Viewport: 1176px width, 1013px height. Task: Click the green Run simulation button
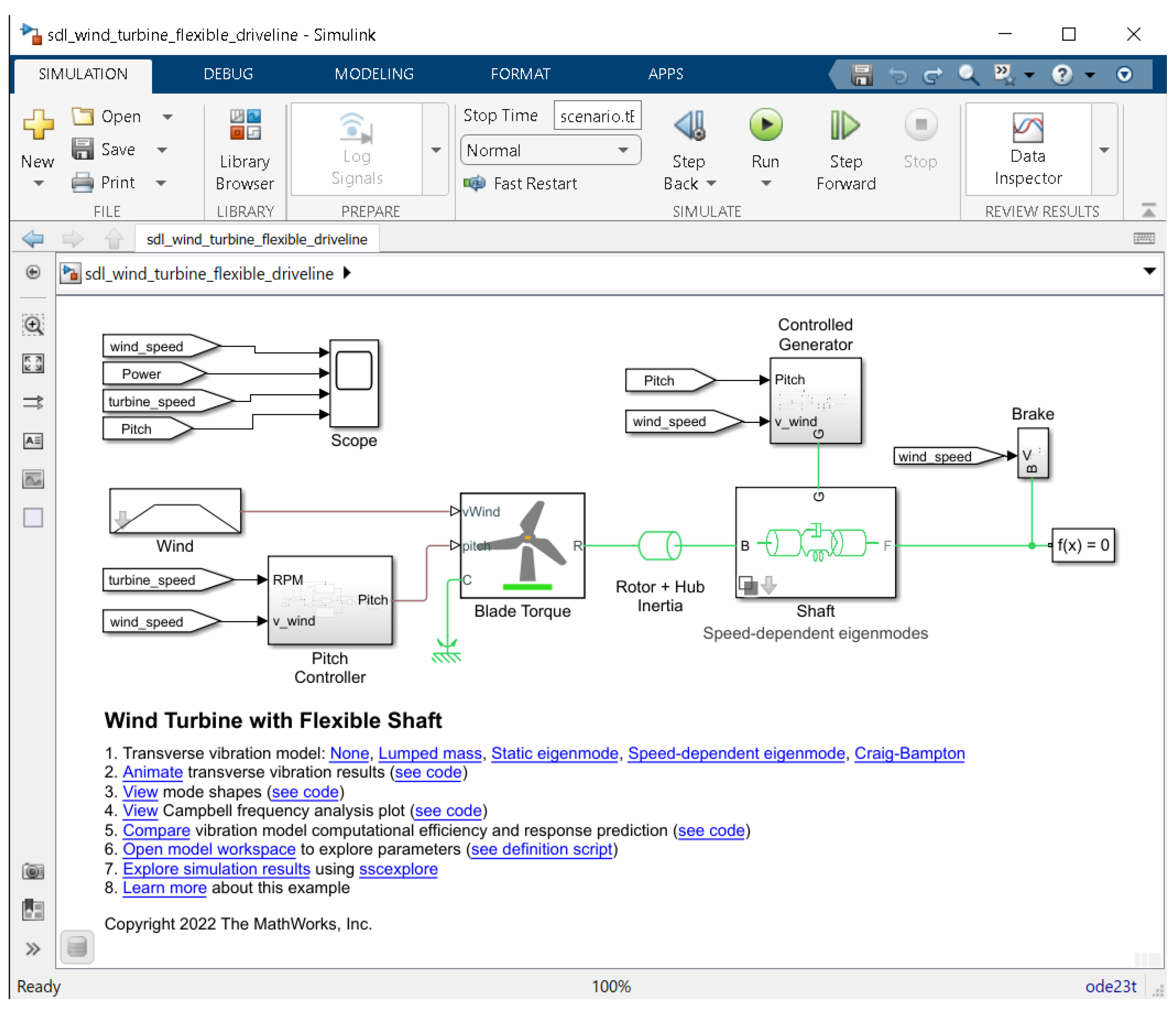[765, 125]
